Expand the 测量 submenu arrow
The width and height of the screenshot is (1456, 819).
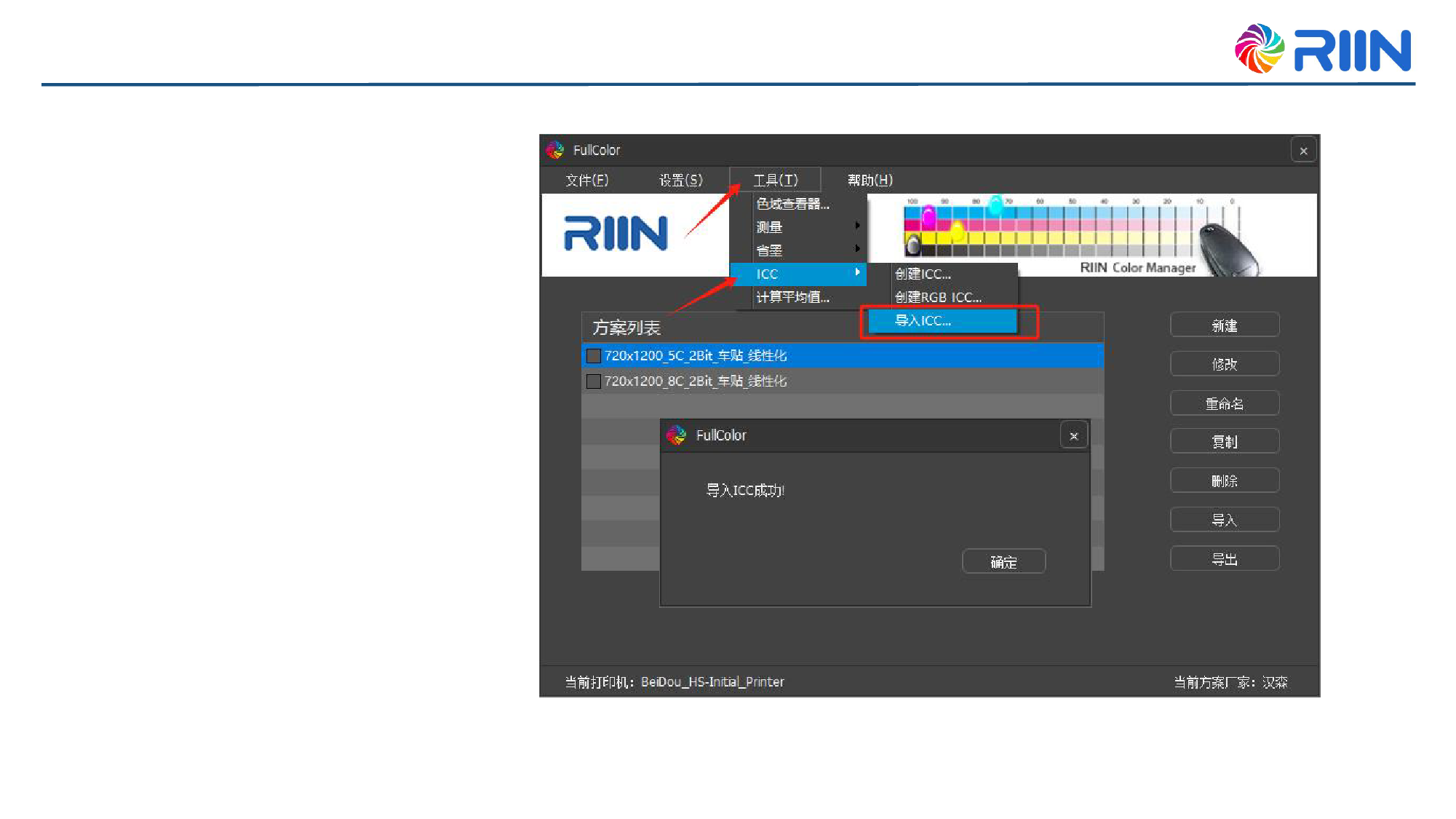pos(857,226)
